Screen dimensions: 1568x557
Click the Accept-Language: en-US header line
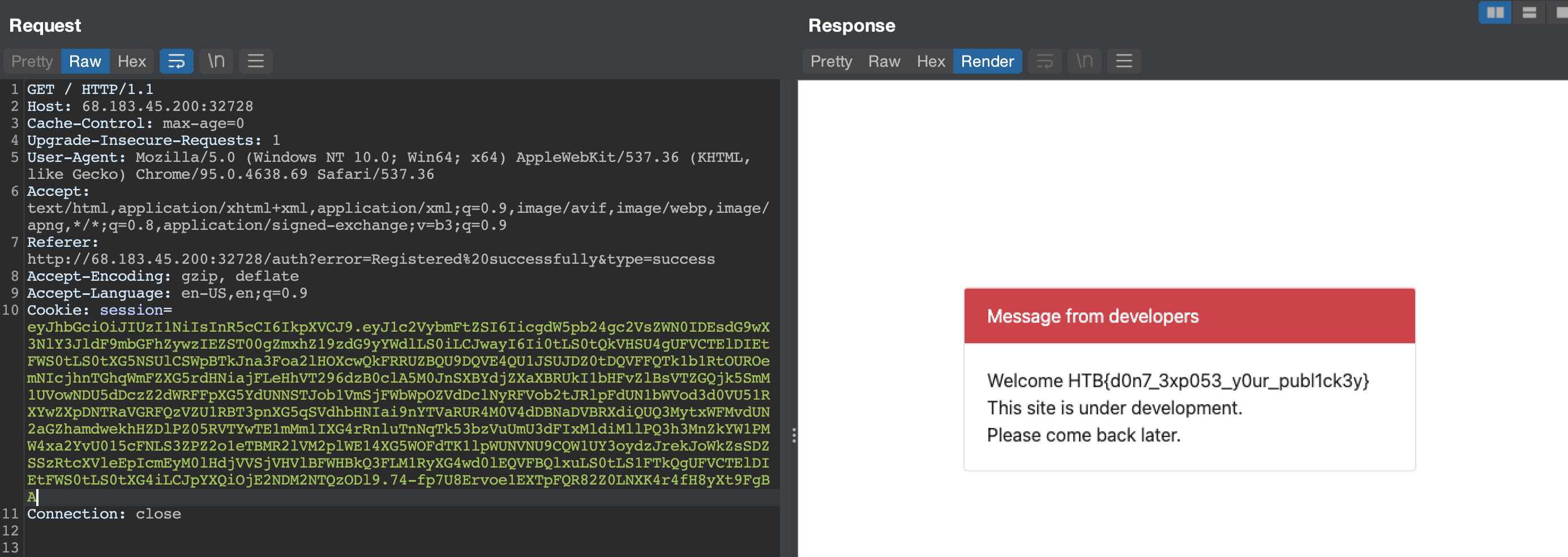(x=167, y=293)
